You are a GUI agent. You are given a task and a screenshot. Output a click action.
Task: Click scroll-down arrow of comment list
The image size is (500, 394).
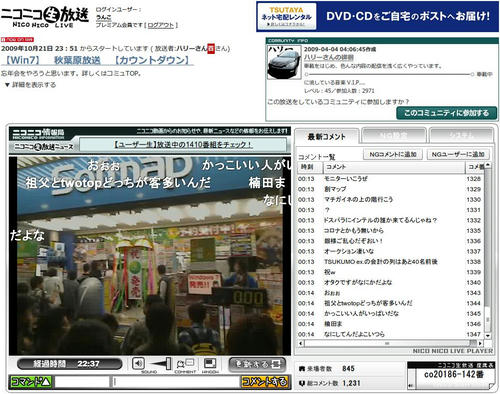488,335
